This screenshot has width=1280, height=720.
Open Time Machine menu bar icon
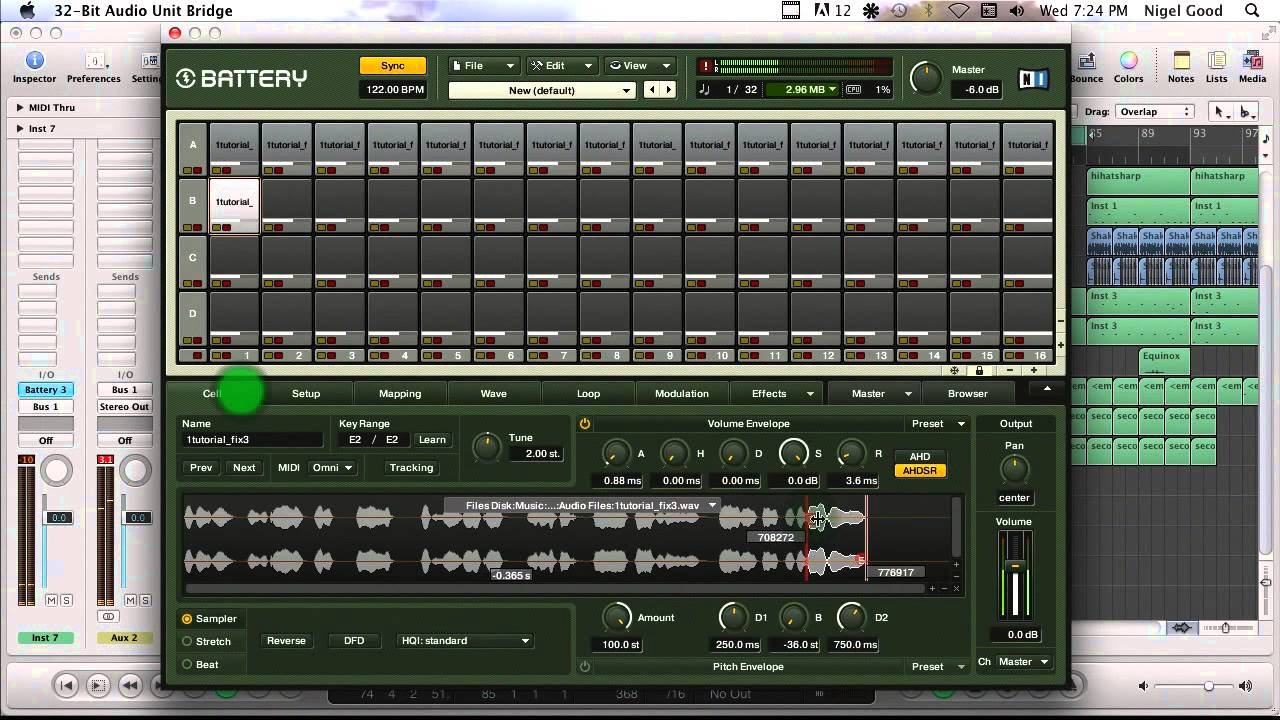(899, 11)
